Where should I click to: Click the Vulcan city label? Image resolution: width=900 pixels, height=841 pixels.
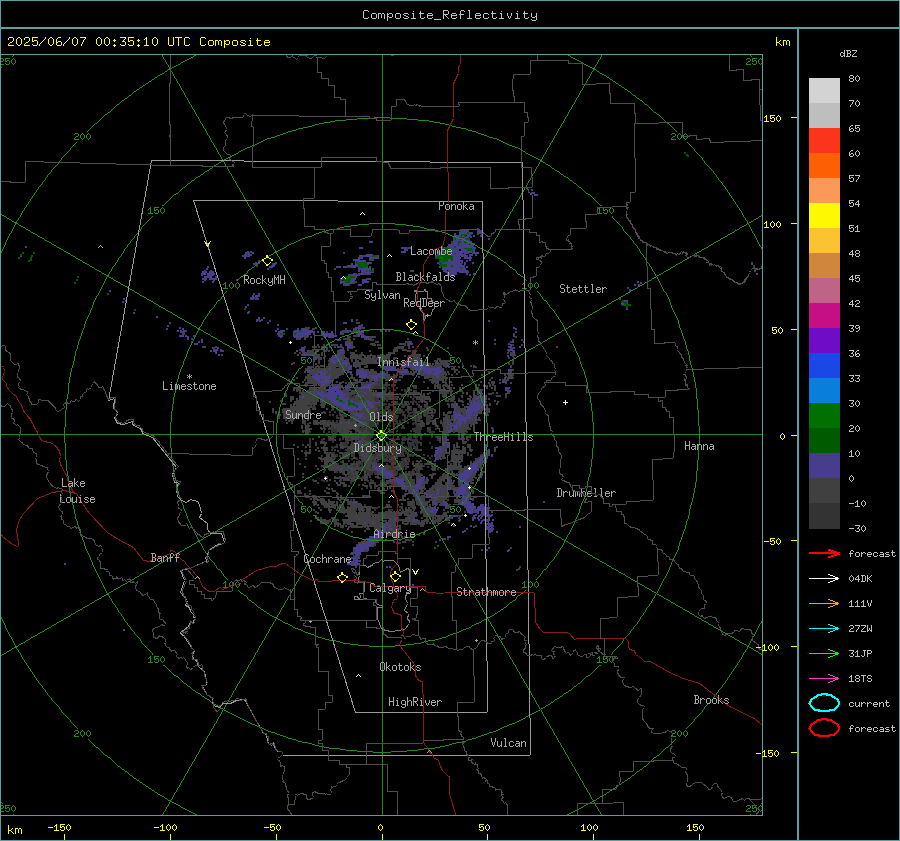click(x=509, y=743)
